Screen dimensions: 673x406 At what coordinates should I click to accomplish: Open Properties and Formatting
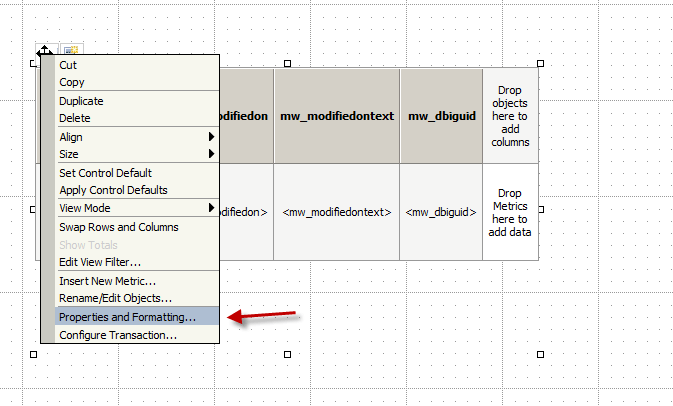(127, 317)
